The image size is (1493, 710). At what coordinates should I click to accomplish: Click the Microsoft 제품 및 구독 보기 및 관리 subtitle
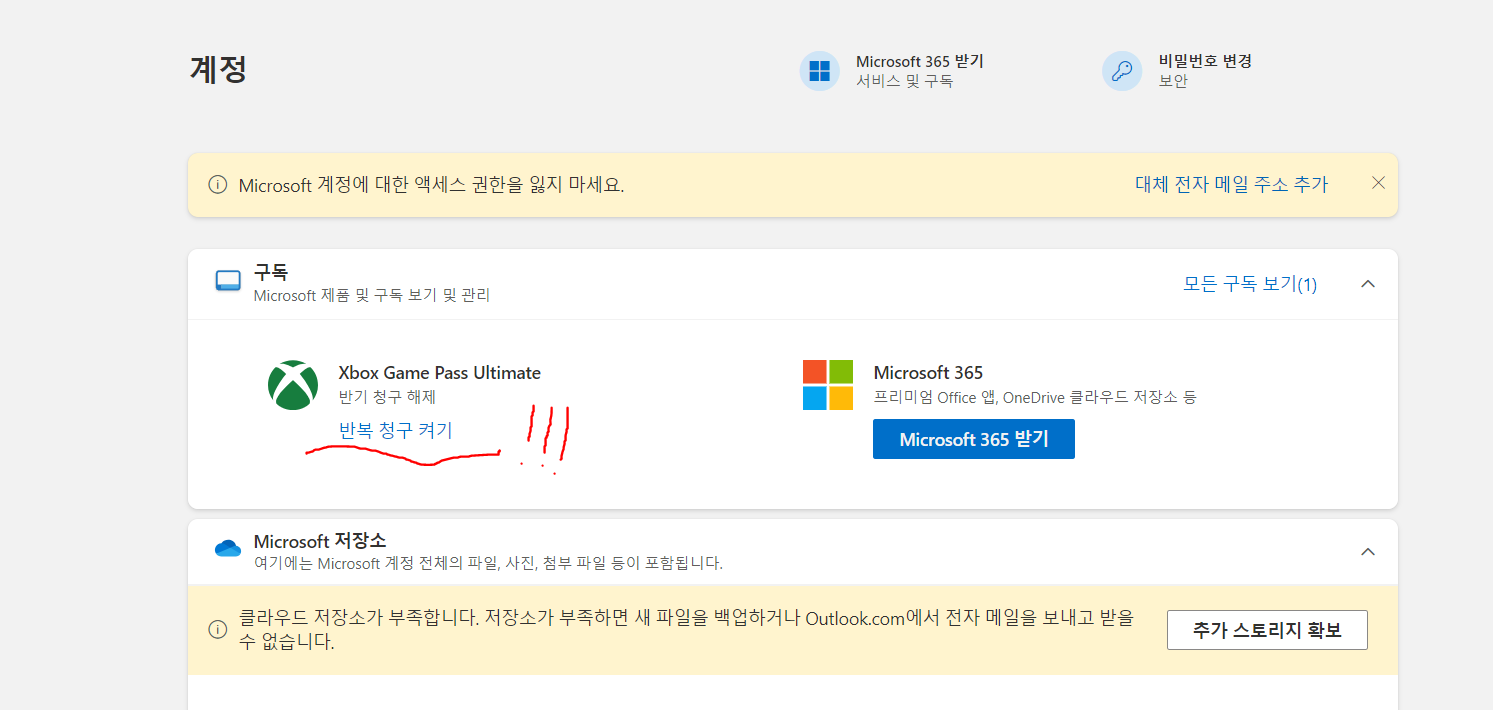click(x=372, y=295)
